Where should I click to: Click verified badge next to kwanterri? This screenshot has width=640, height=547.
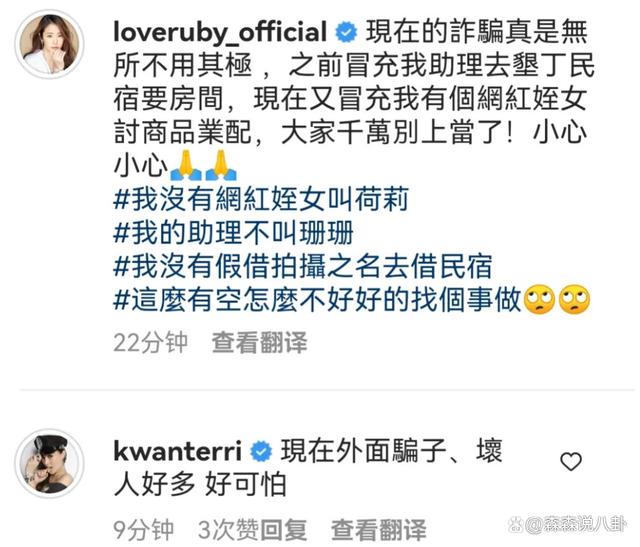pyautogui.click(x=261, y=451)
